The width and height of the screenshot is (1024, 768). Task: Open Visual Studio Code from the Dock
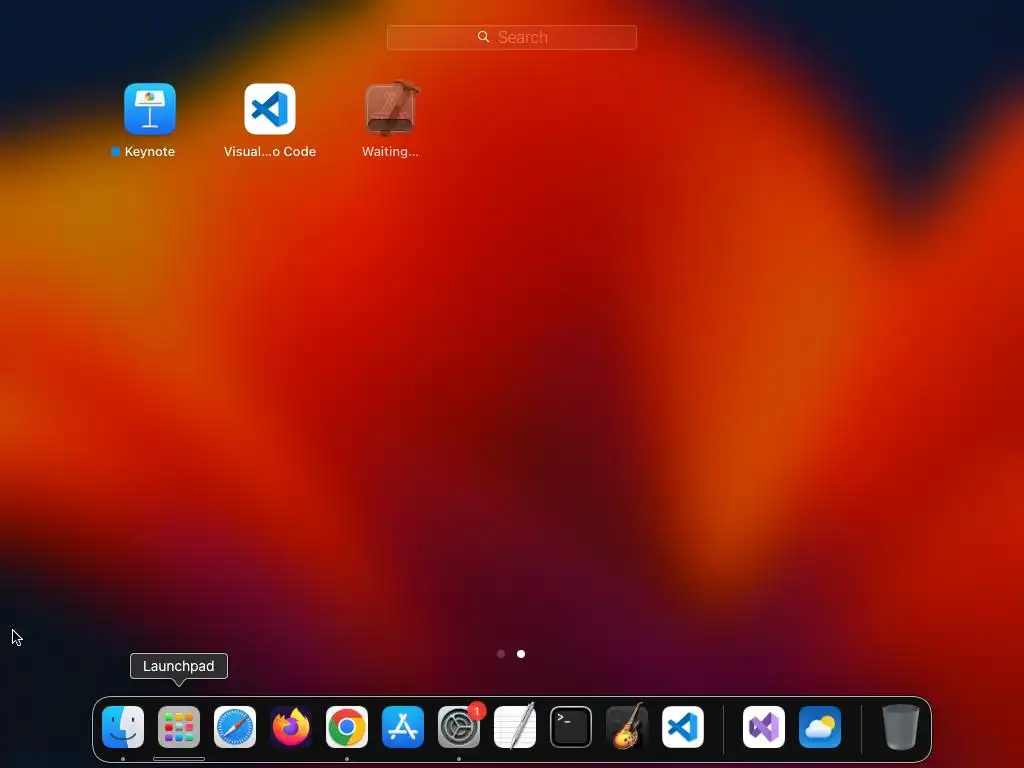[683, 727]
